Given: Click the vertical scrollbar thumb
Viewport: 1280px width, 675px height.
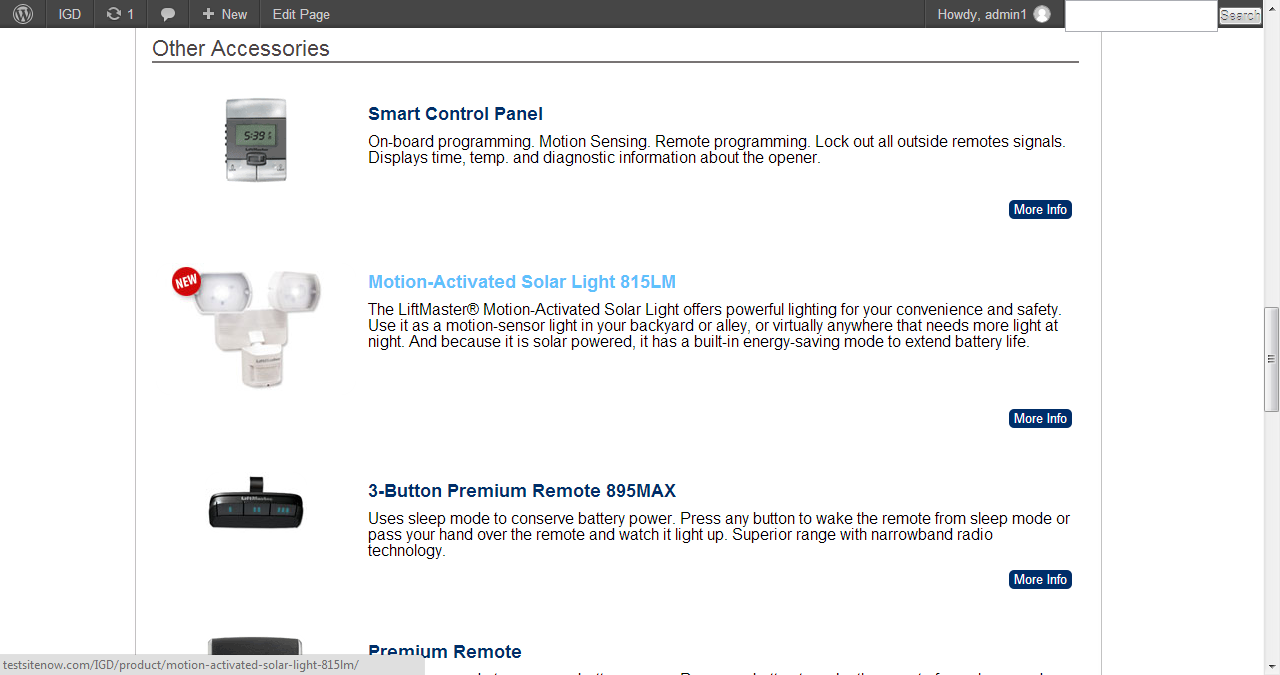Looking at the screenshot, I should [1271, 359].
